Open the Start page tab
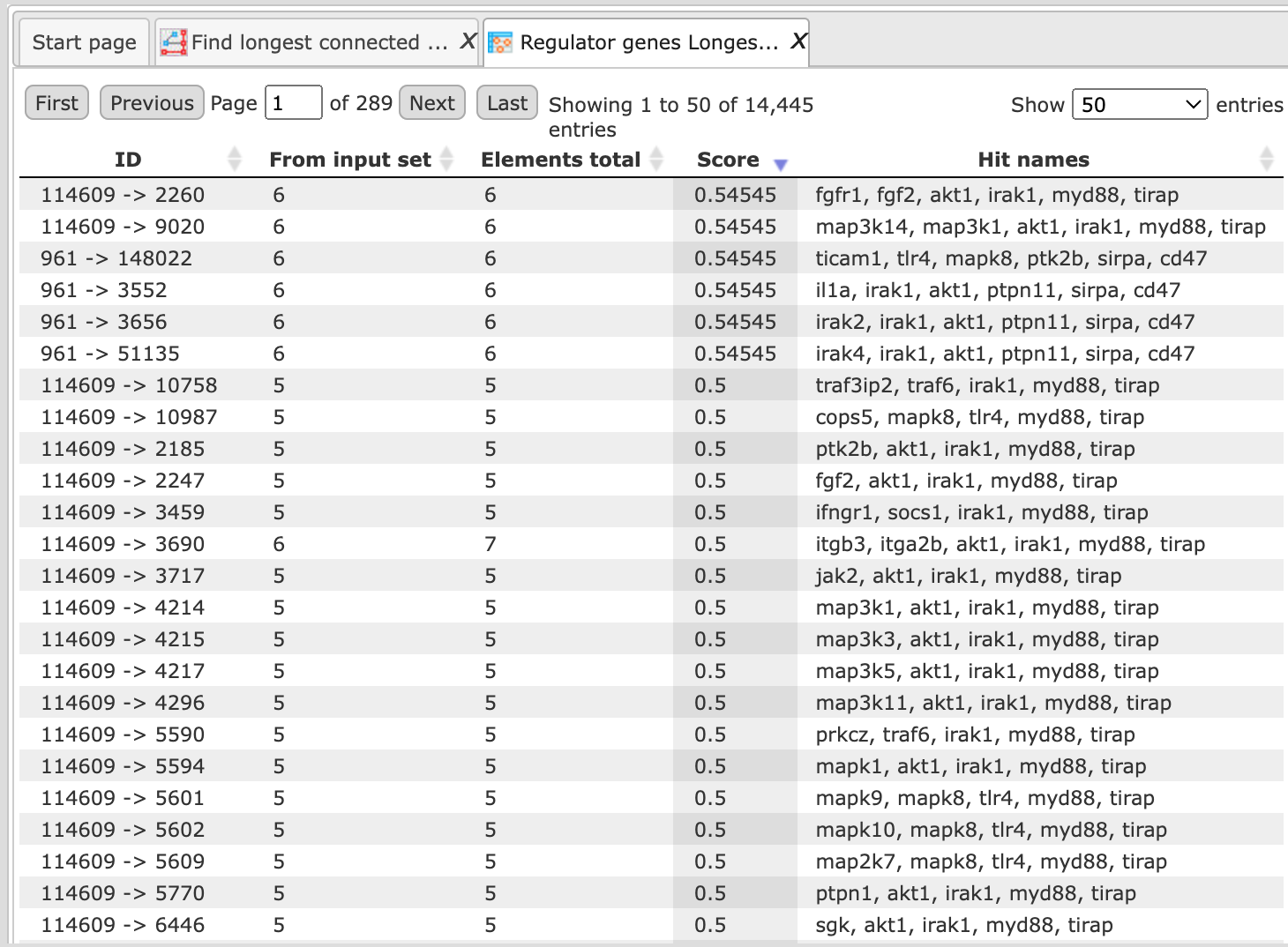1288x947 pixels. (x=84, y=42)
